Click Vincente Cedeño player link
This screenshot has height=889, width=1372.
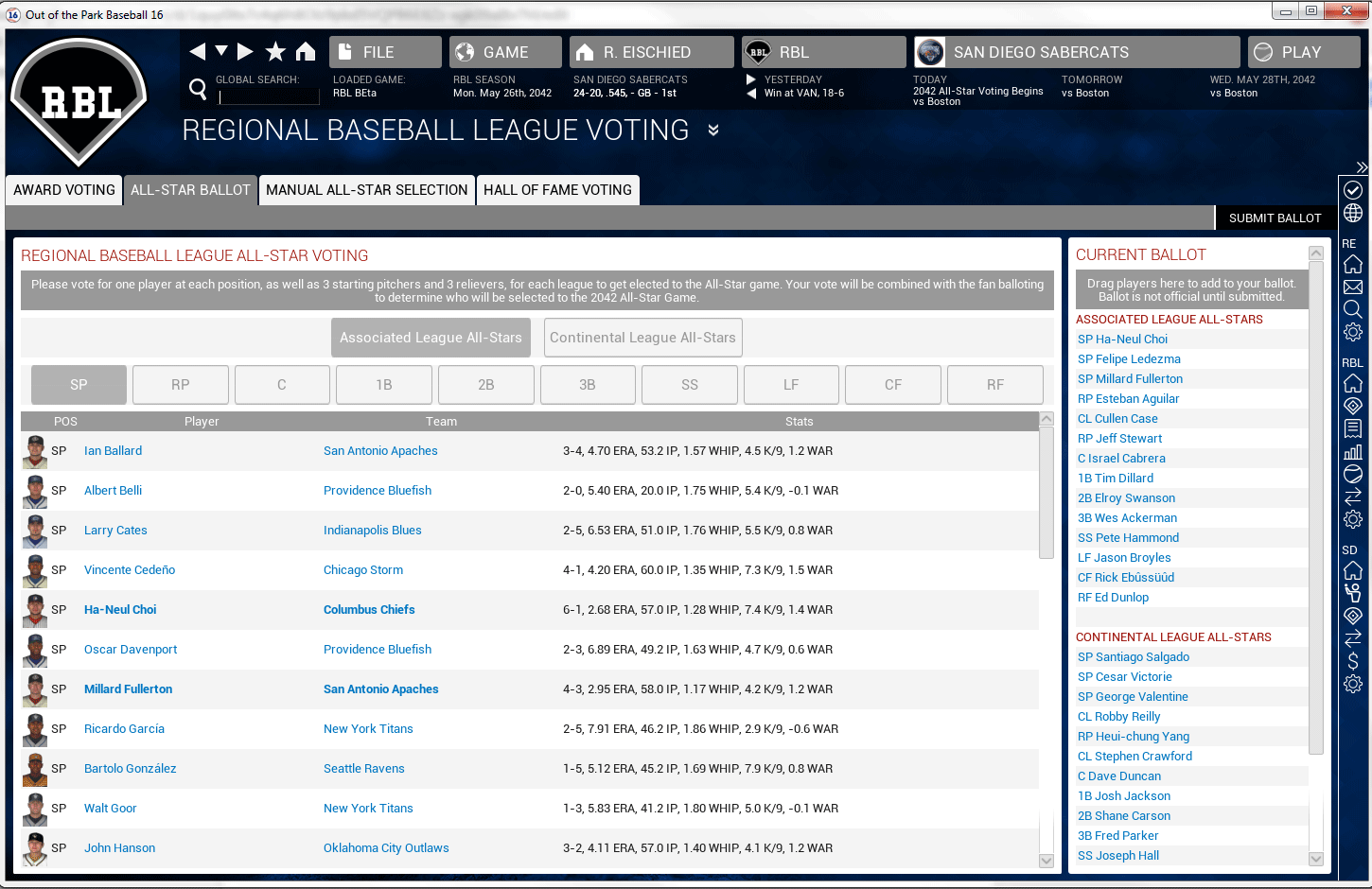[130, 570]
